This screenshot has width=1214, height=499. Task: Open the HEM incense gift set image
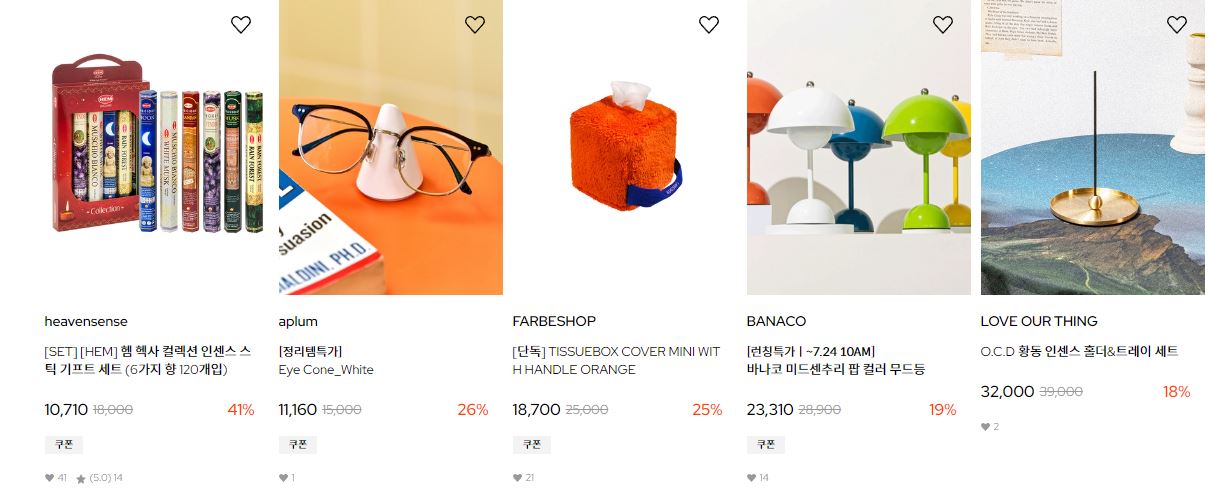pos(157,147)
